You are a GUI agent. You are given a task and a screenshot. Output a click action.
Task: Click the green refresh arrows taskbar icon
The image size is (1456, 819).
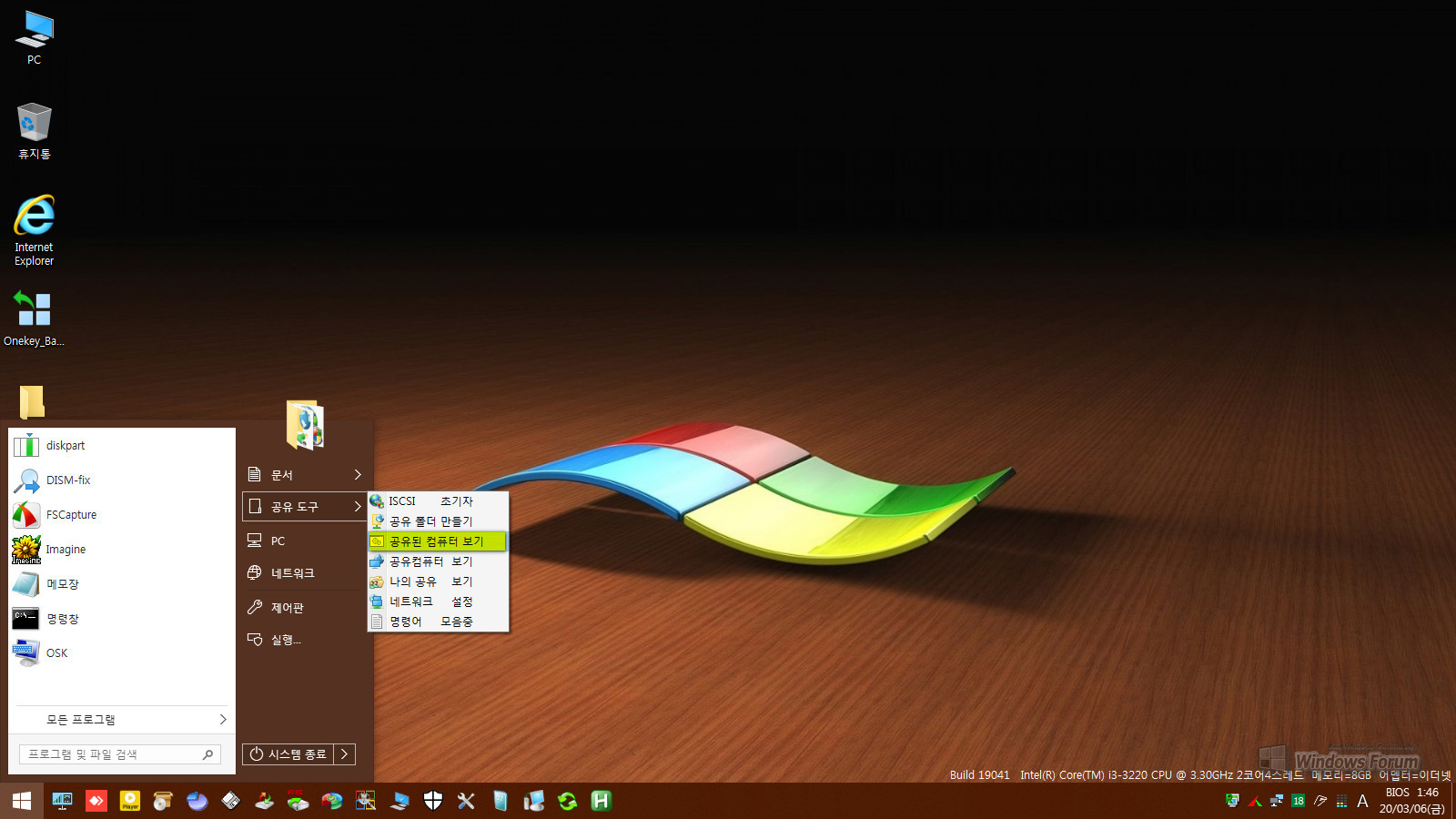pos(568,801)
